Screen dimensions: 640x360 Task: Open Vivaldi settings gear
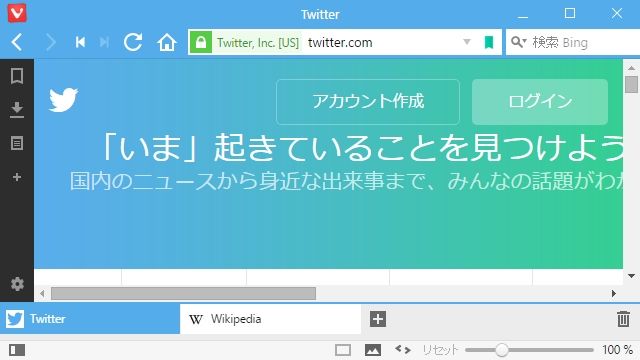point(17,284)
